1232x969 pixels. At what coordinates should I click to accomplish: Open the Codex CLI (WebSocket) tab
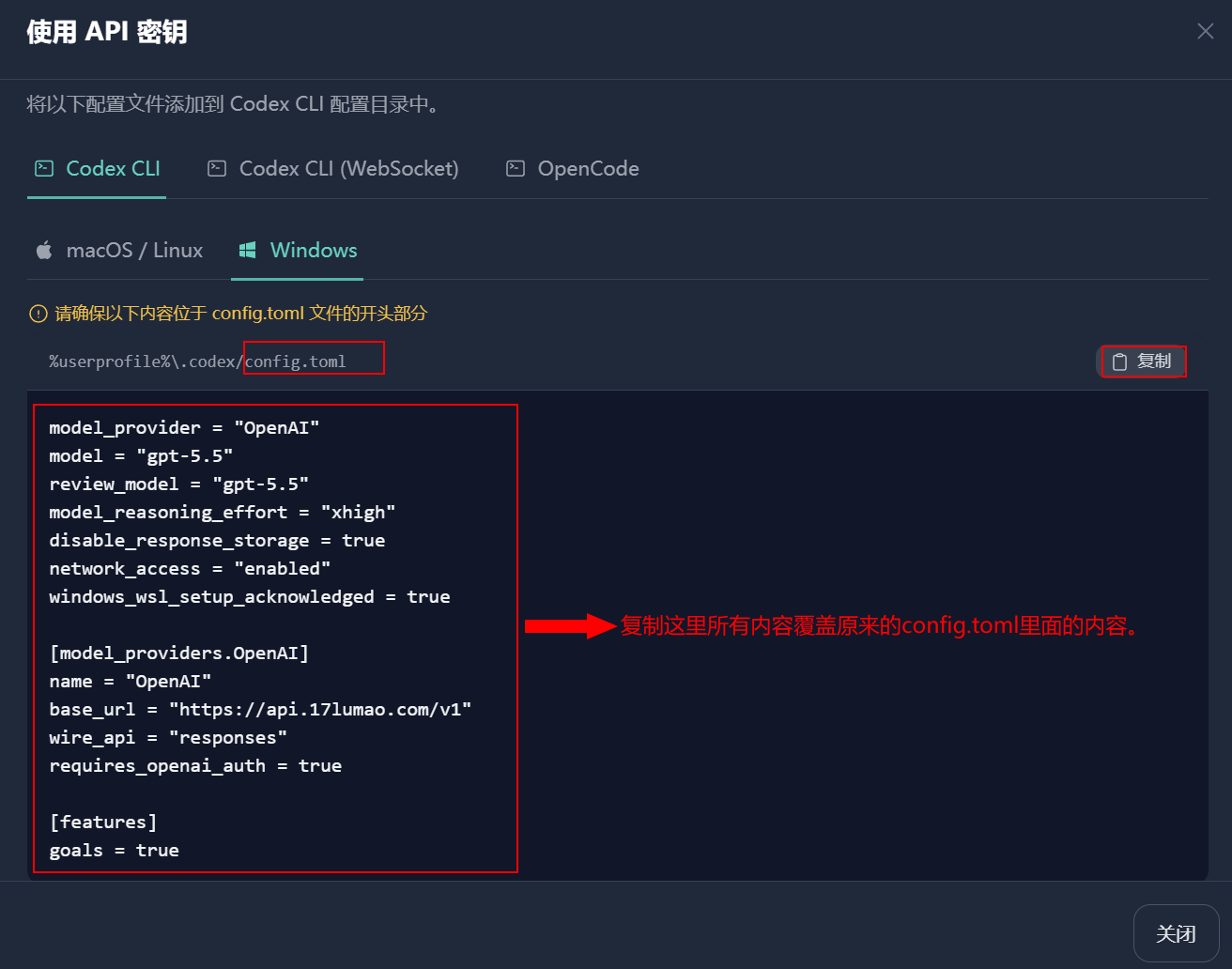tap(333, 169)
